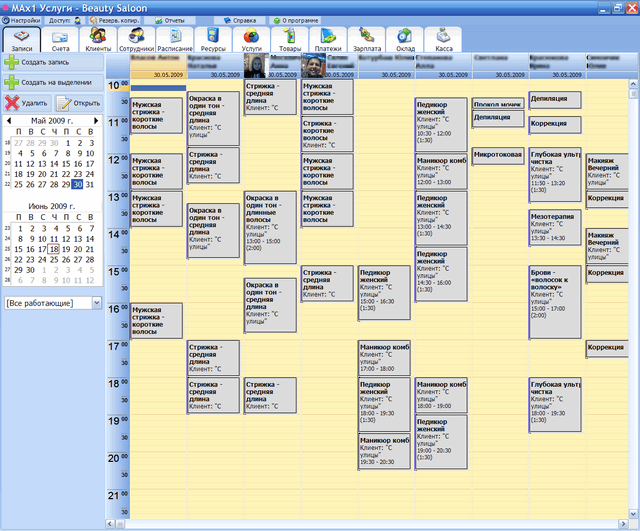Screen dimensions: 640x531
Task: Select Маникюр комб appointment 17:00 - 18:00
Action: click(x=384, y=358)
